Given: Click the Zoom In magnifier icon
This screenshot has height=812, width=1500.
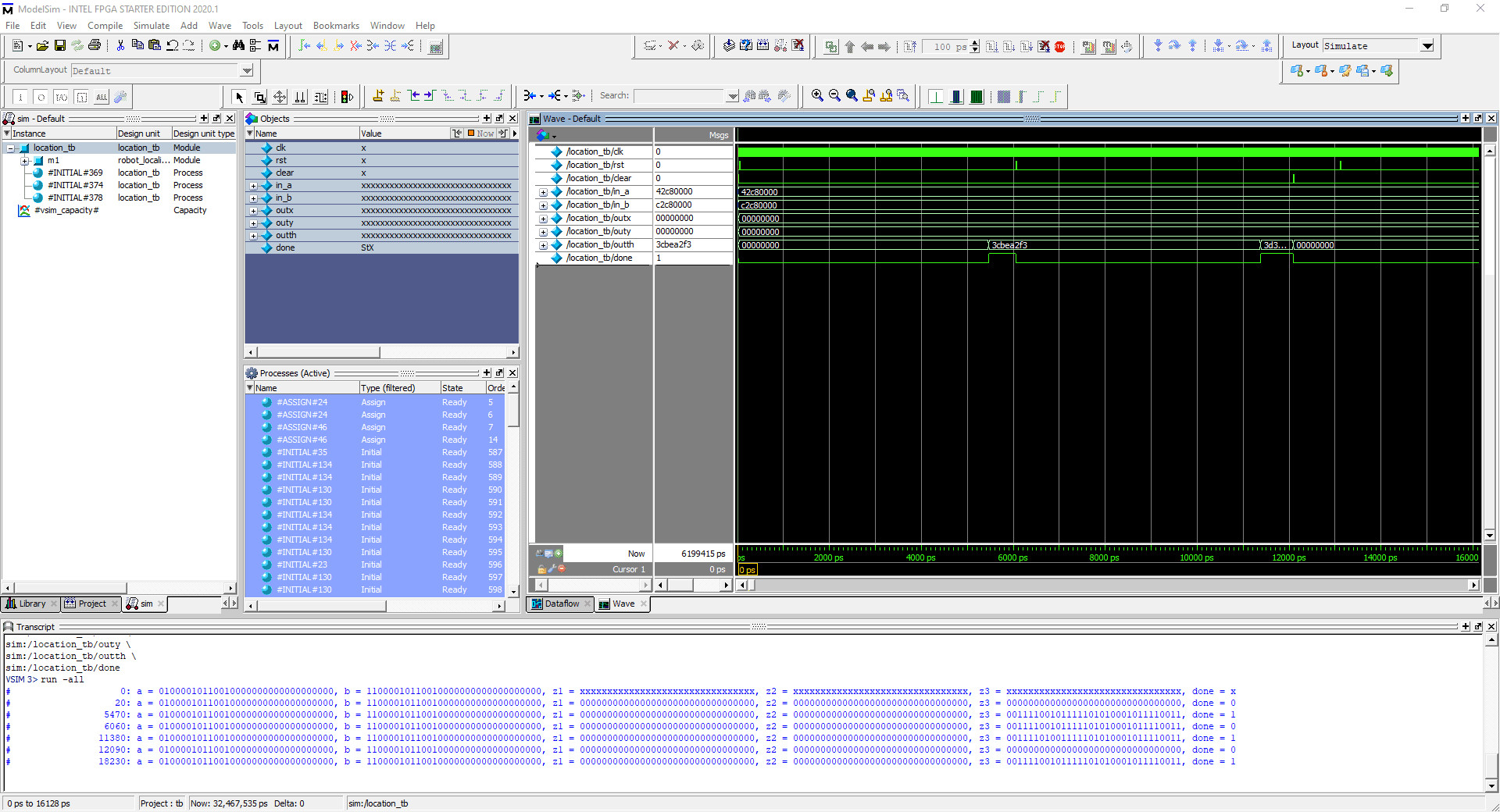Looking at the screenshot, I should (x=817, y=95).
